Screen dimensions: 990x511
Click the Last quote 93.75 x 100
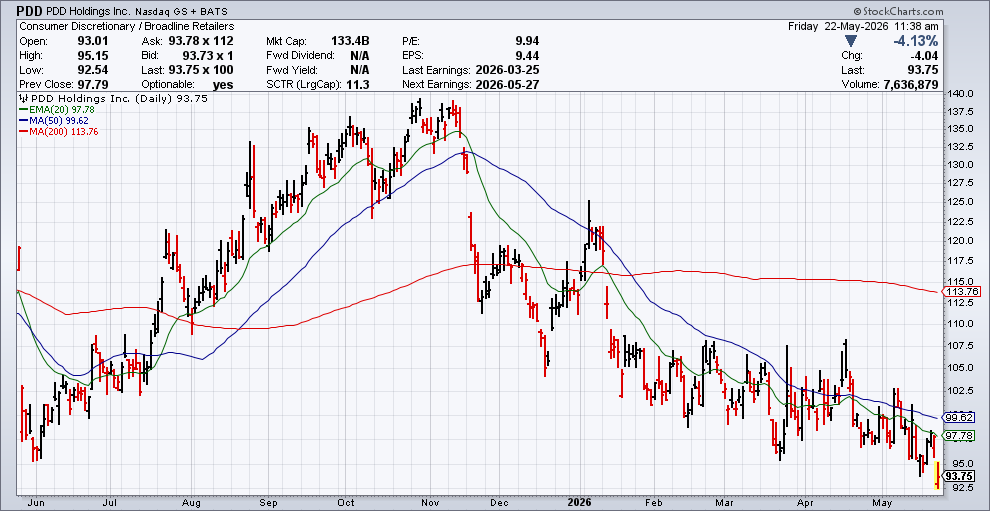pos(201,69)
